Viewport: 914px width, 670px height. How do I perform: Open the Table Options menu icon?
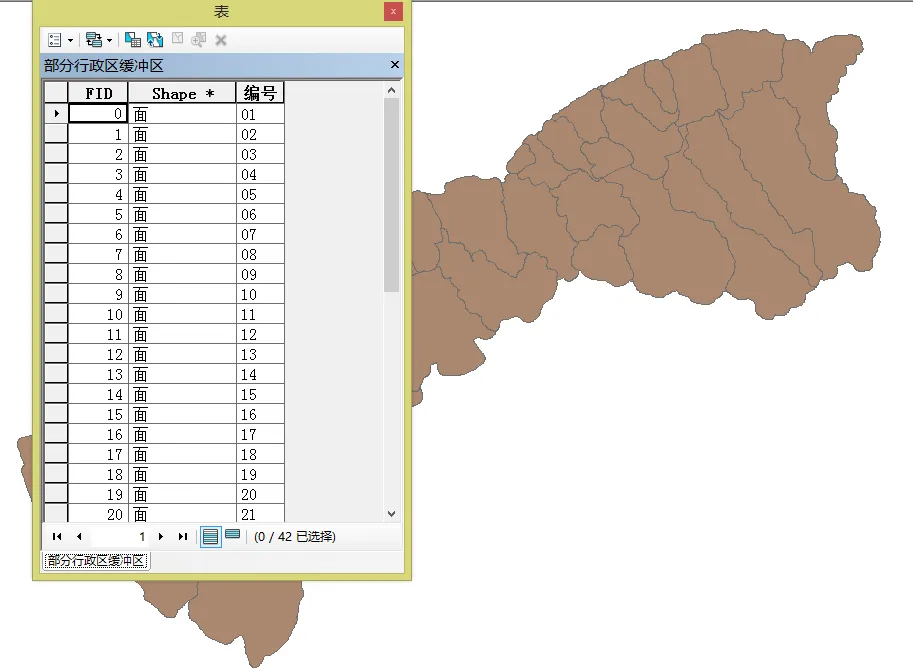[55, 40]
